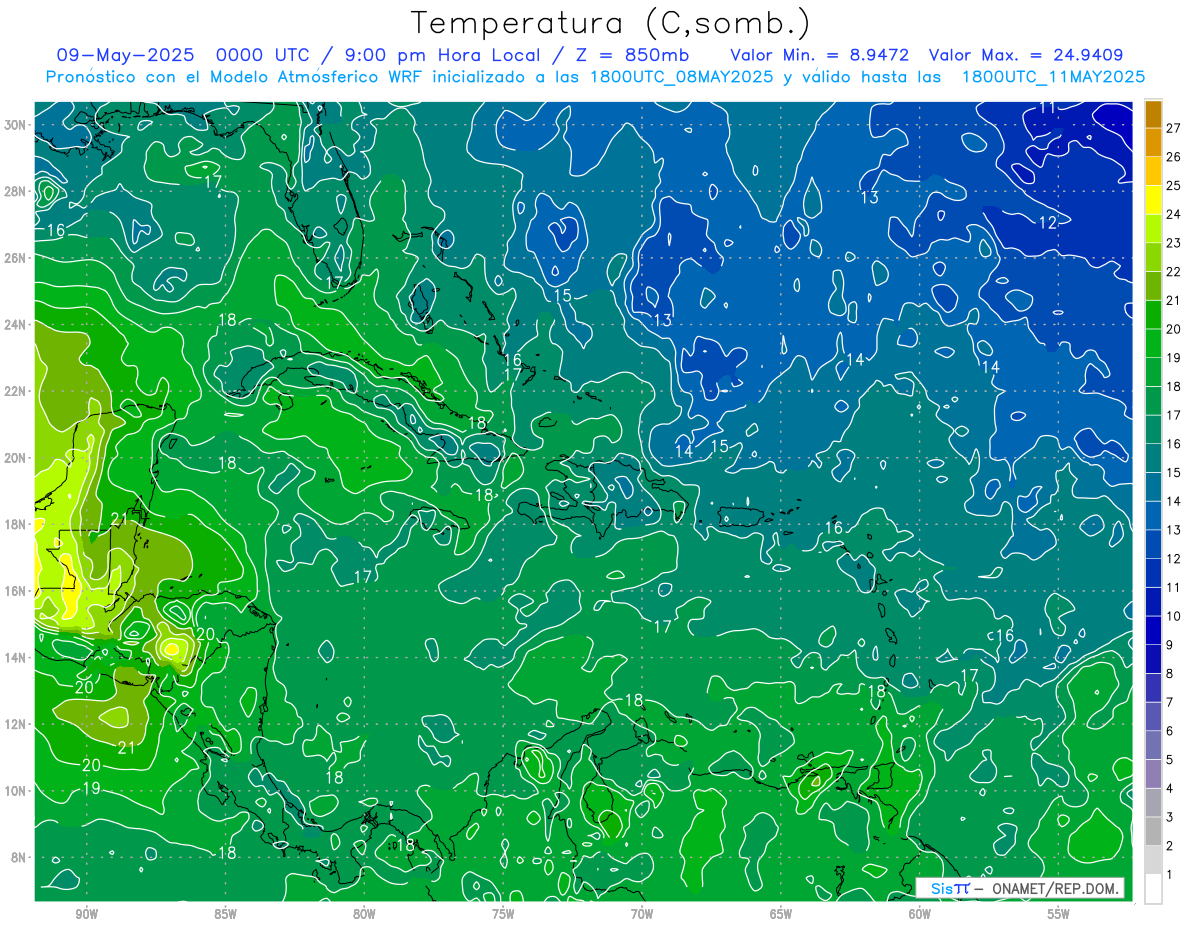Click "1800UTC_11MAY2025" valid-until time
This screenshot has width=1200, height=927.
[1053, 77]
